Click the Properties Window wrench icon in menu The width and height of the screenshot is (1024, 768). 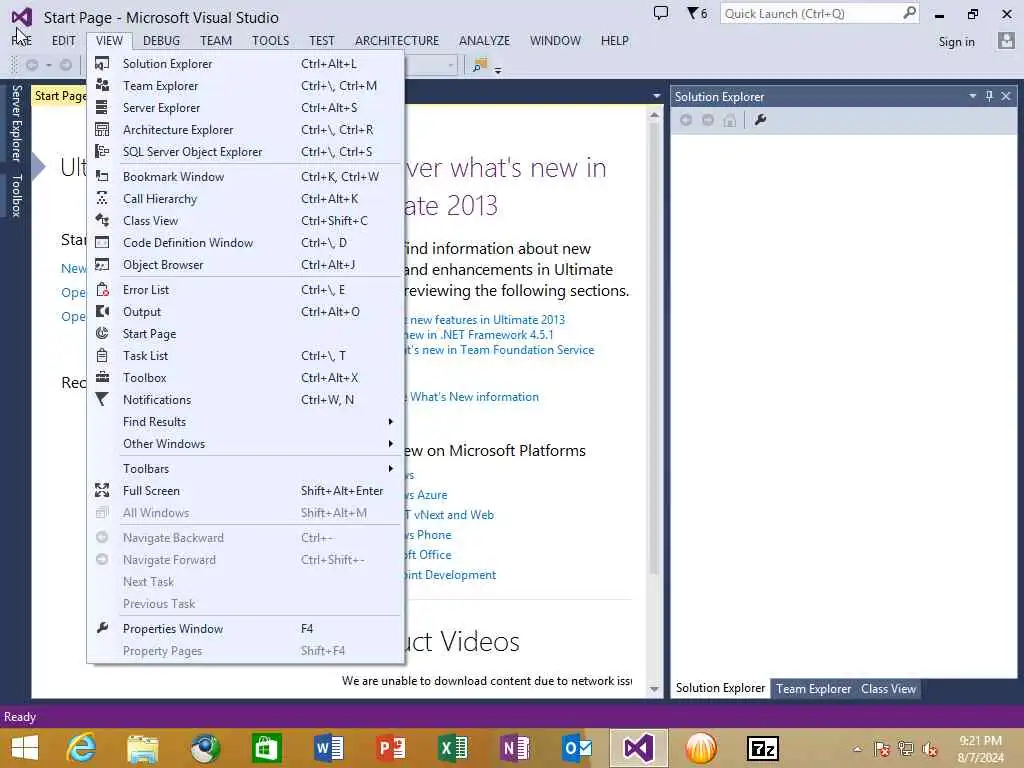(102, 628)
